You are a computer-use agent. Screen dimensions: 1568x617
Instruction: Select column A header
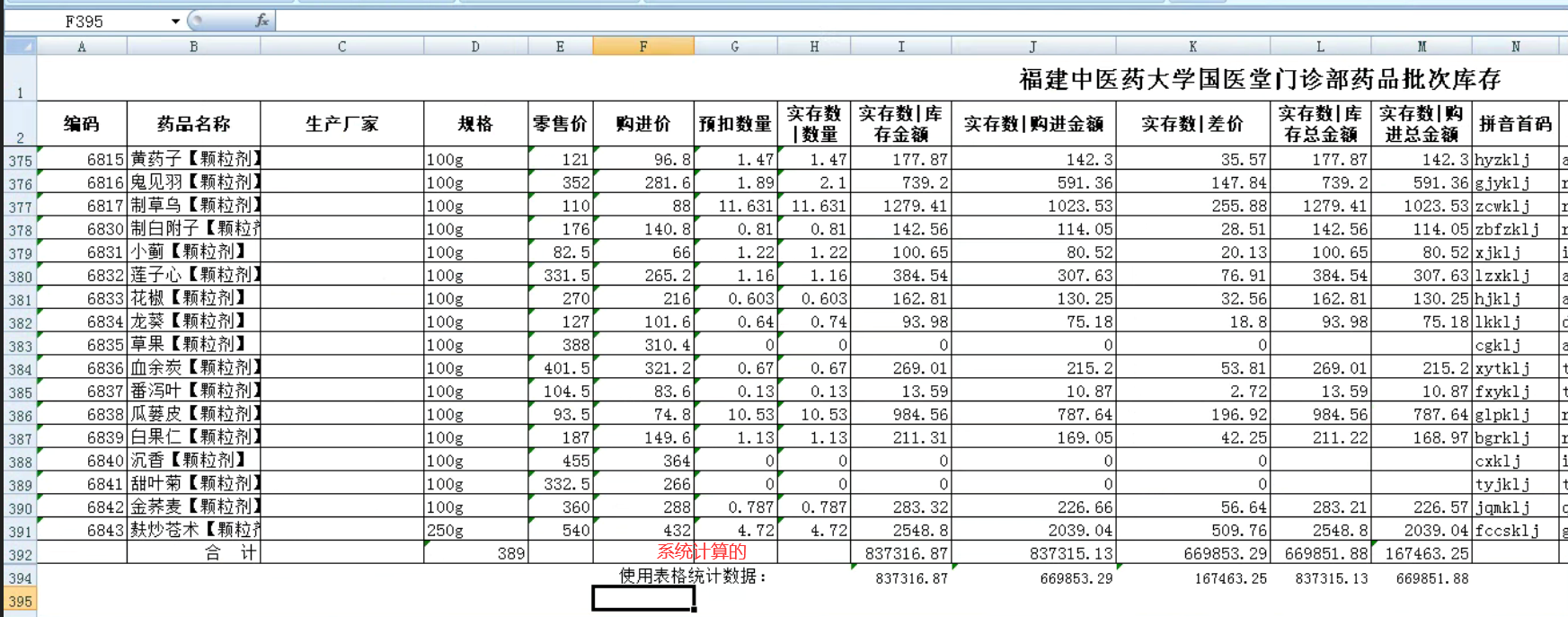(82, 47)
